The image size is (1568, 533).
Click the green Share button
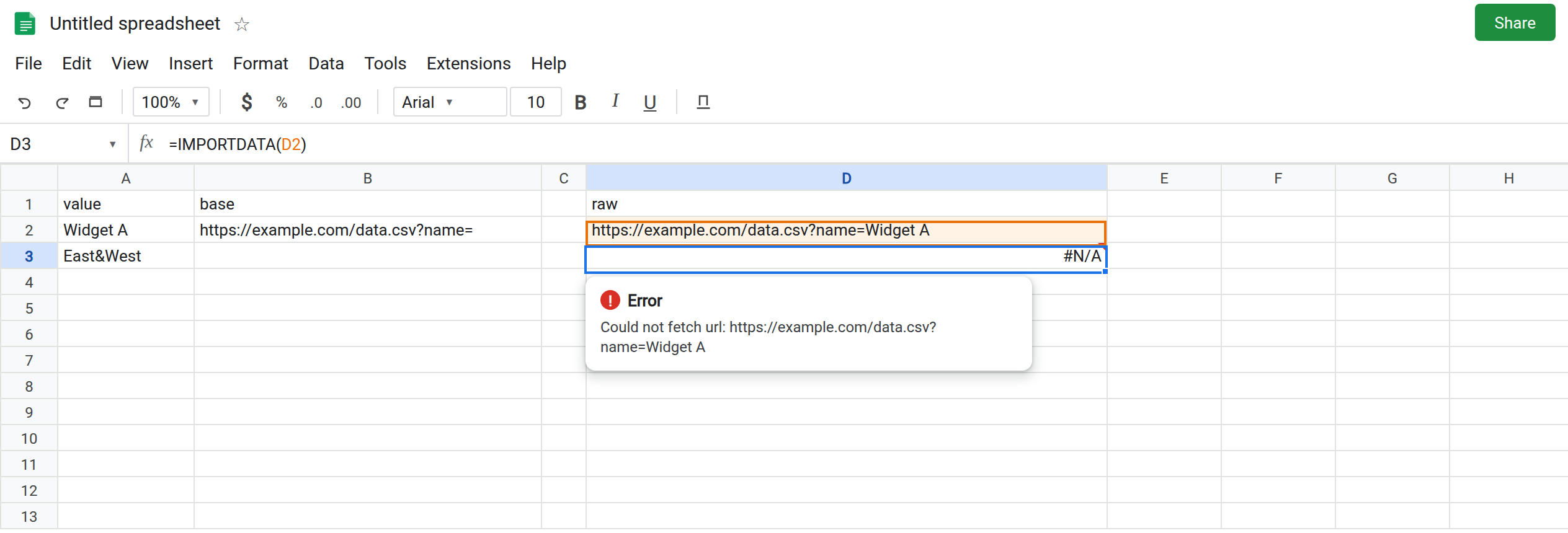pyautogui.click(x=1515, y=23)
